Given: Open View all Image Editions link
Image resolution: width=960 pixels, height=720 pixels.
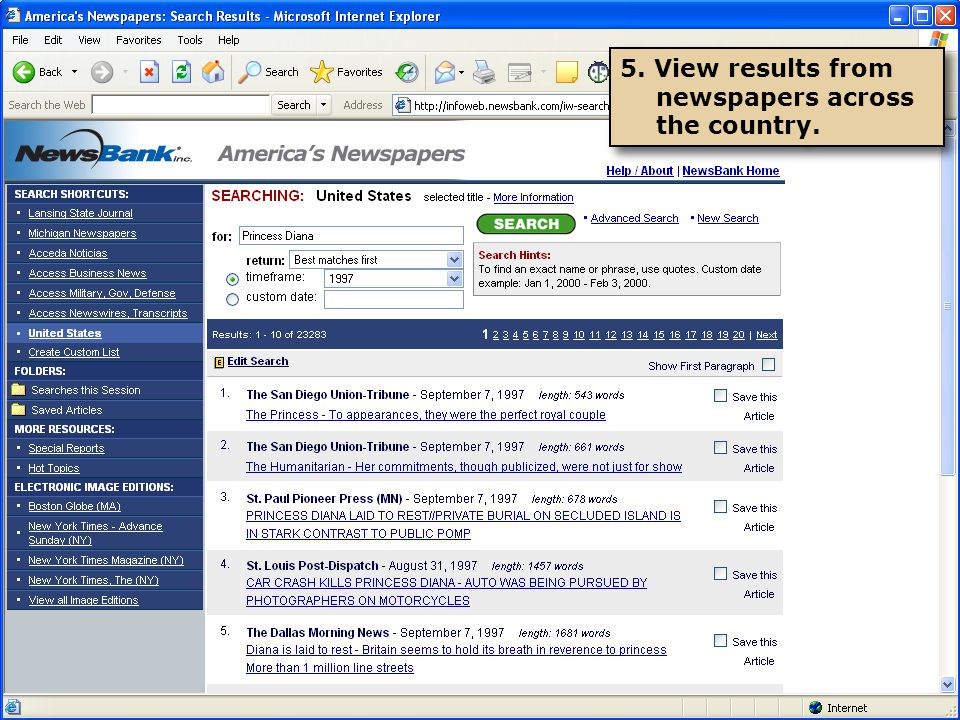Looking at the screenshot, I should point(83,600).
